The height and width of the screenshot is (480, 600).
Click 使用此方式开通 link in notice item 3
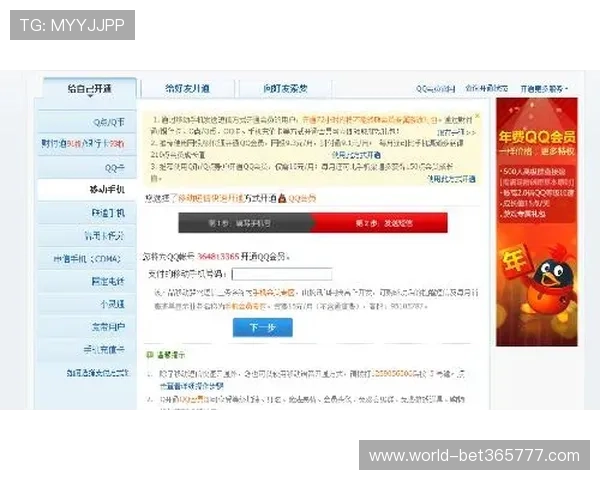pos(451,179)
